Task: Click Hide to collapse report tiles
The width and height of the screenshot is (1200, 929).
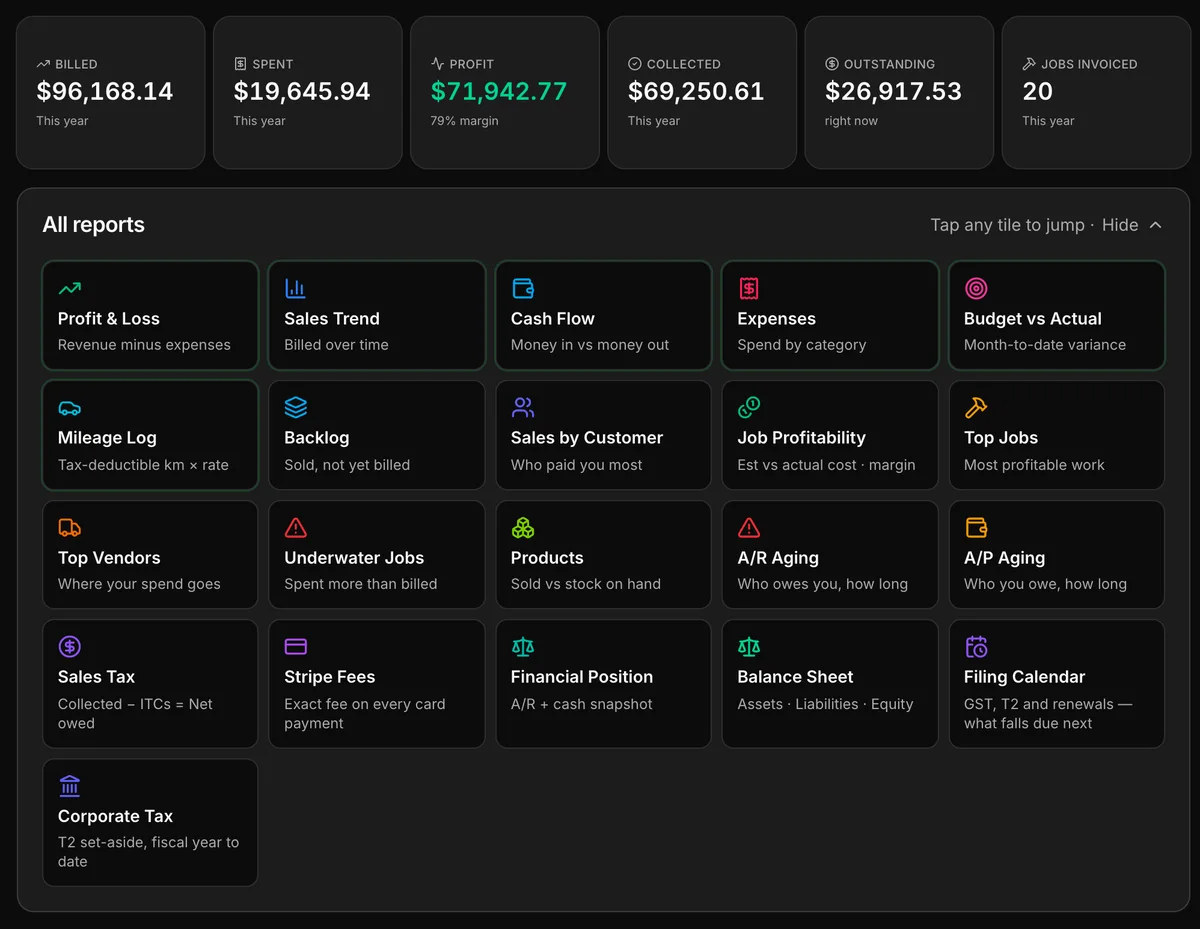Action: click(x=1120, y=225)
